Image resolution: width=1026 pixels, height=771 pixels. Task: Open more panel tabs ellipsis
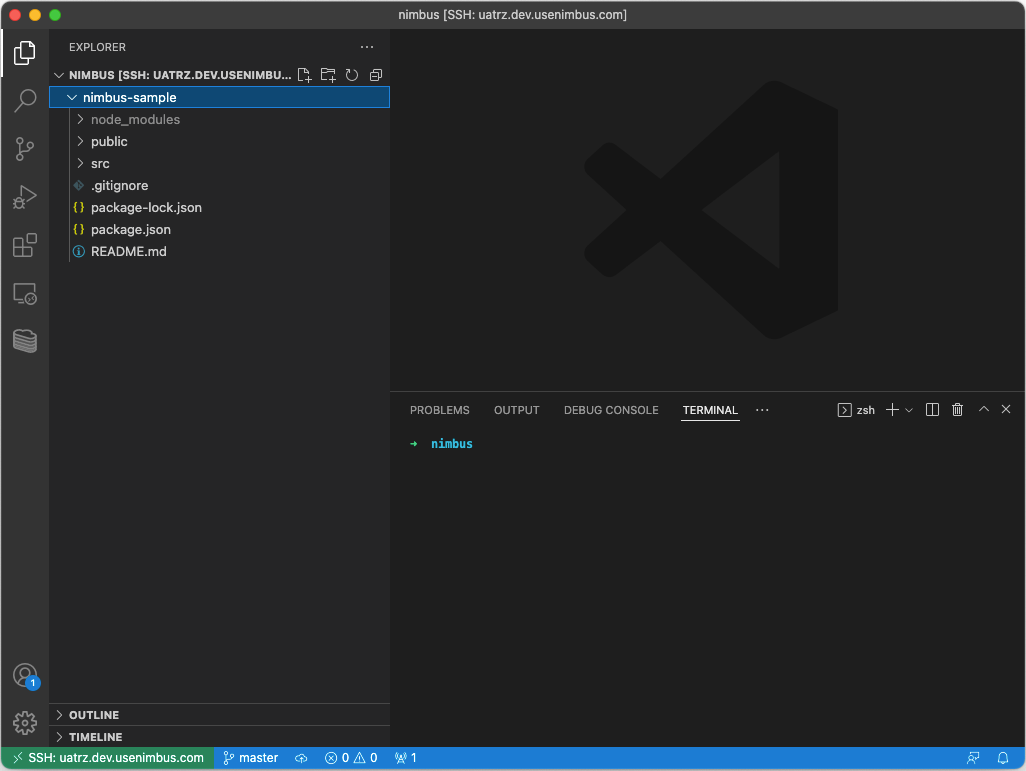(x=762, y=410)
